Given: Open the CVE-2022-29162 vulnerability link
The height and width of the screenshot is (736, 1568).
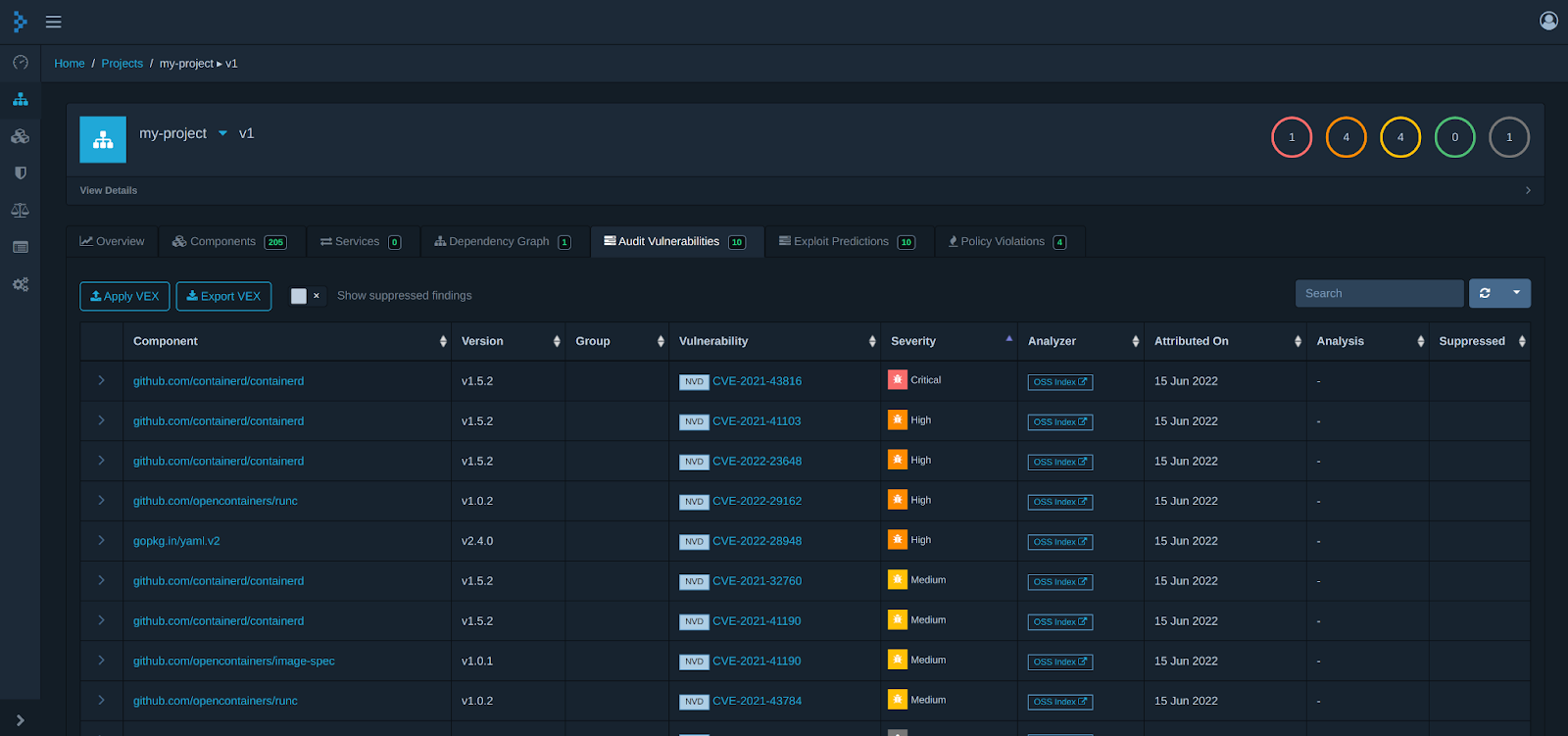Looking at the screenshot, I should point(757,501).
